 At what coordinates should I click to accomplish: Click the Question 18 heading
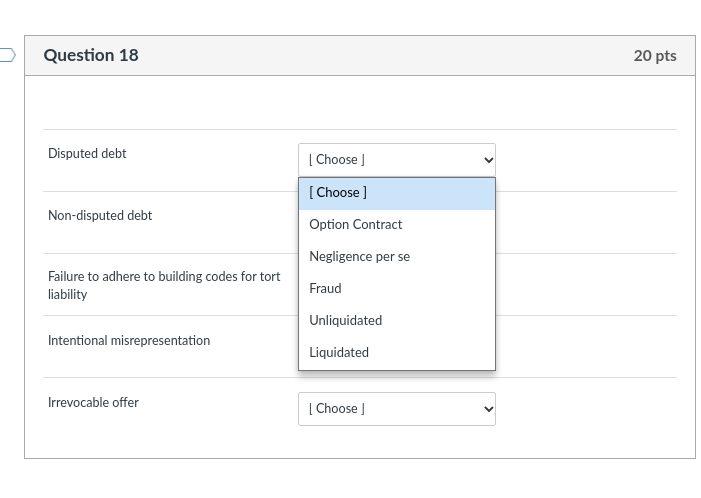coord(91,56)
